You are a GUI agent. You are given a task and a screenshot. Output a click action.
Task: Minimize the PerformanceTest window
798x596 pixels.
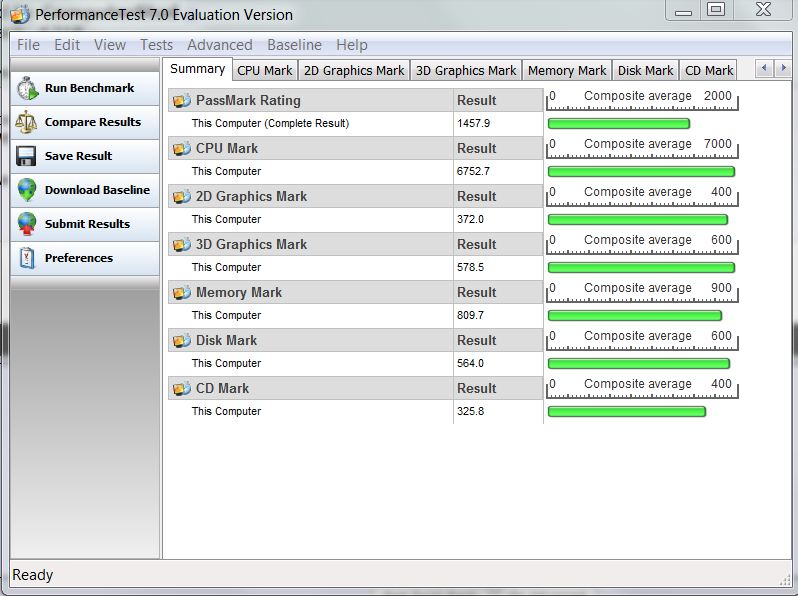683,10
